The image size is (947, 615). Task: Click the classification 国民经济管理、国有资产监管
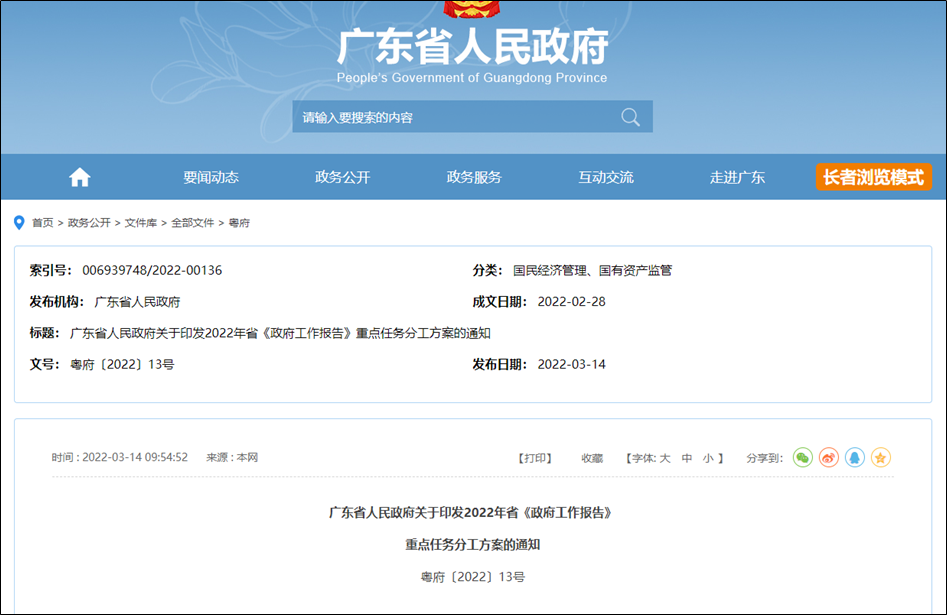point(592,270)
